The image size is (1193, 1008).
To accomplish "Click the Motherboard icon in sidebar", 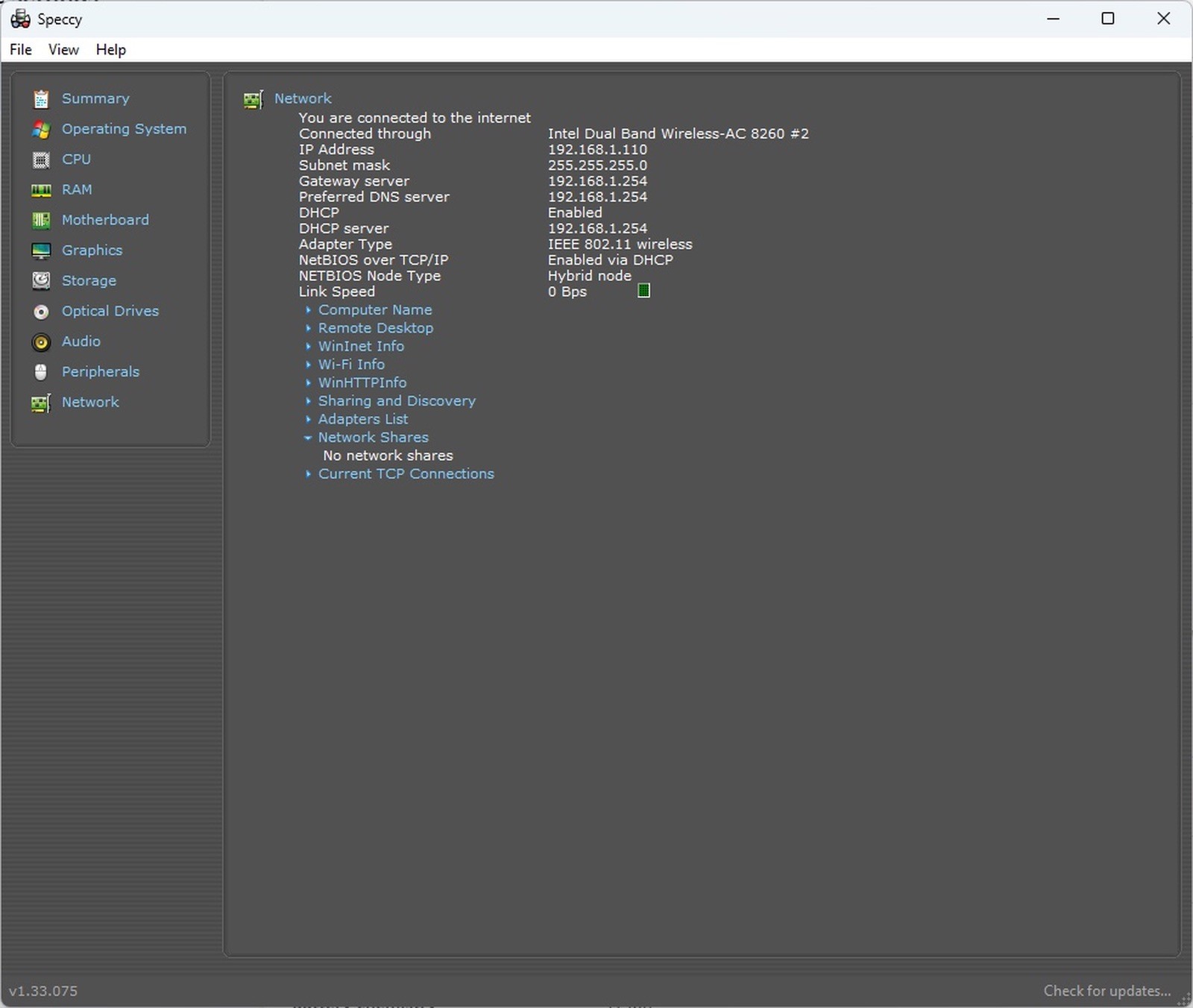I will coord(41,220).
